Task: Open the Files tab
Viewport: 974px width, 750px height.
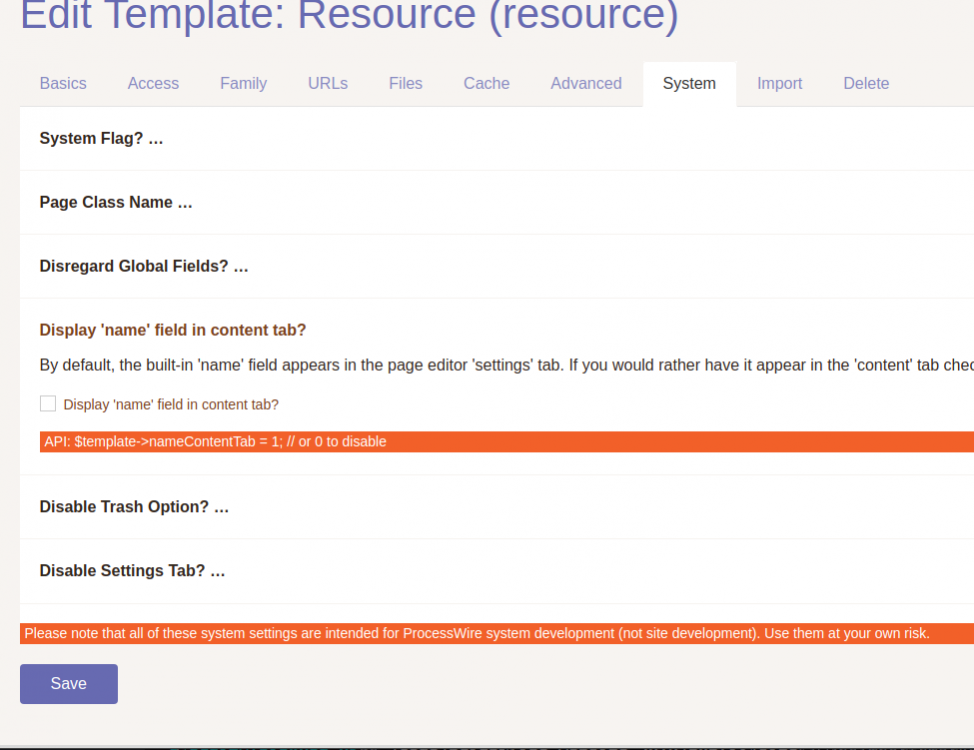Action: click(x=406, y=84)
